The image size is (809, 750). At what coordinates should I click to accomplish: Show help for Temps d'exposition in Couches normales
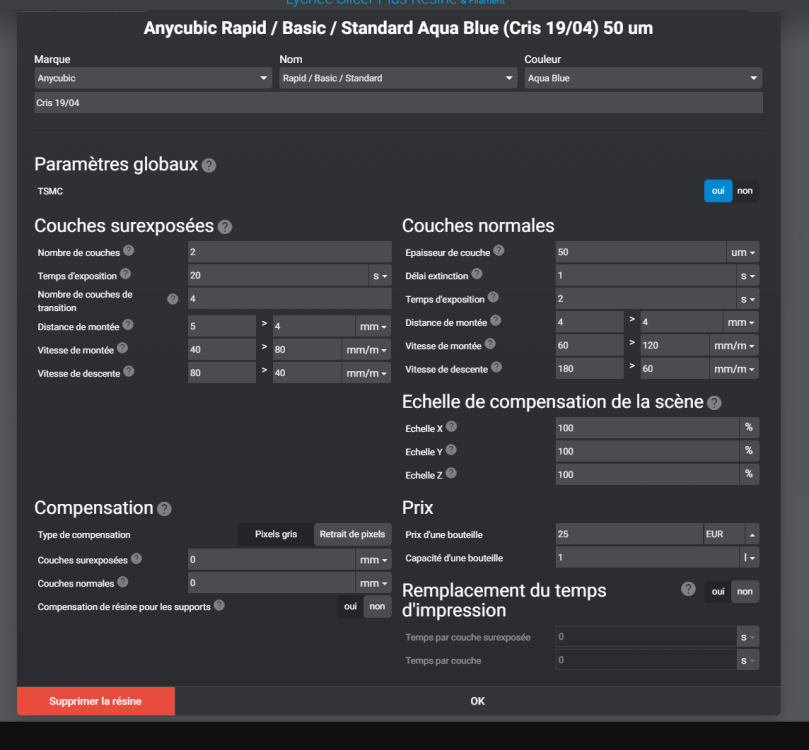pos(493,297)
